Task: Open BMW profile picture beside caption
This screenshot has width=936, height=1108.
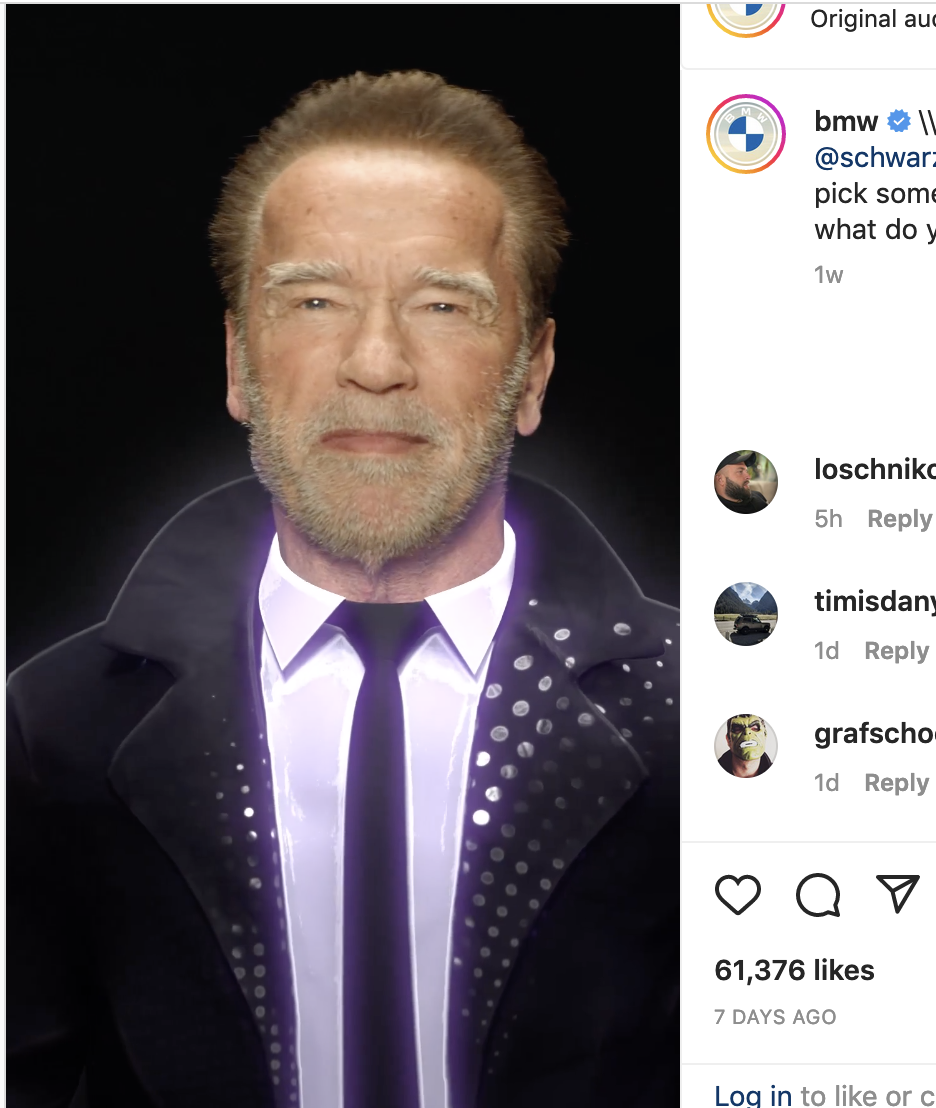Action: pyautogui.click(x=746, y=135)
